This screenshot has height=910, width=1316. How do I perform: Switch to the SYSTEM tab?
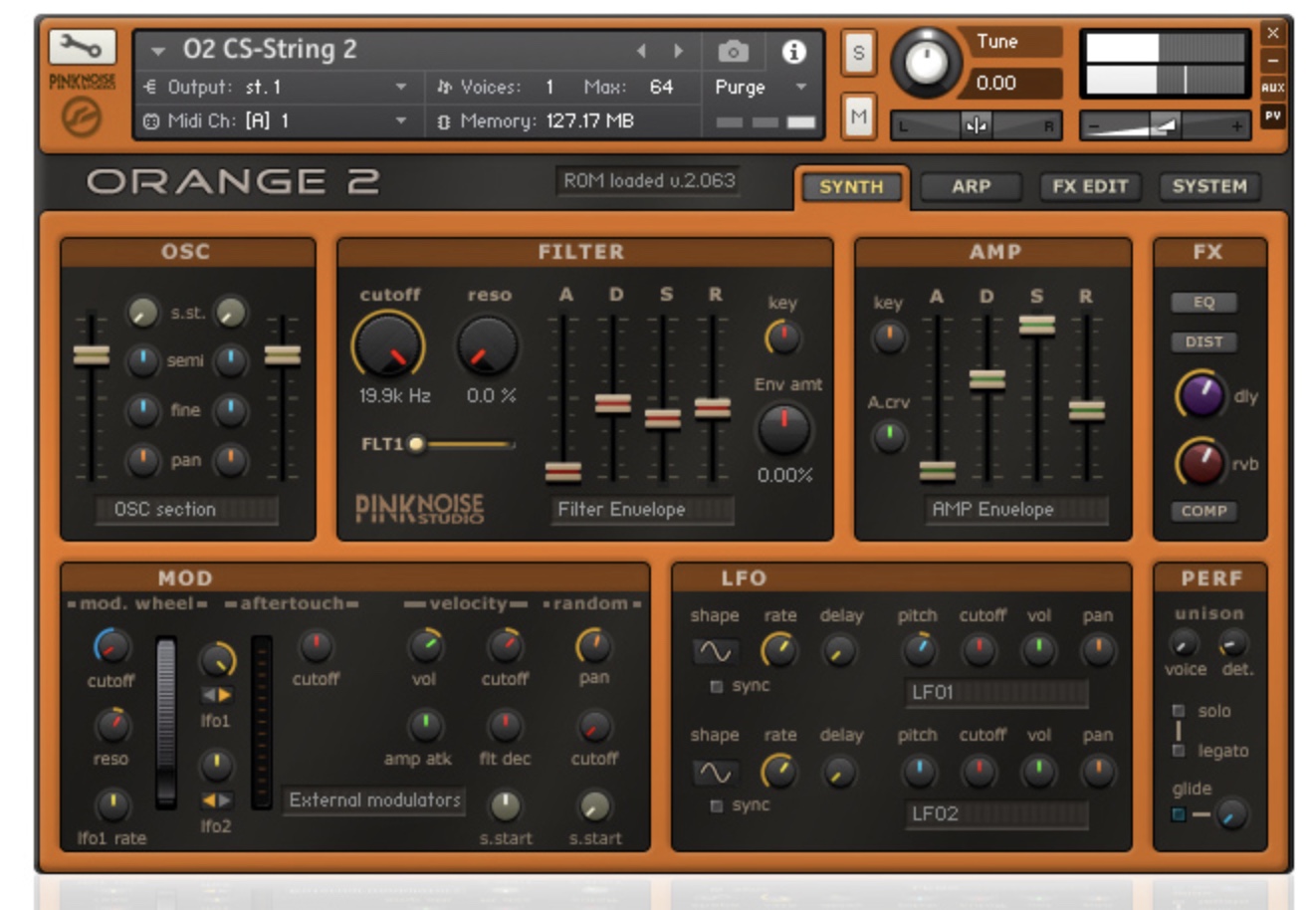[x=1209, y=186]
